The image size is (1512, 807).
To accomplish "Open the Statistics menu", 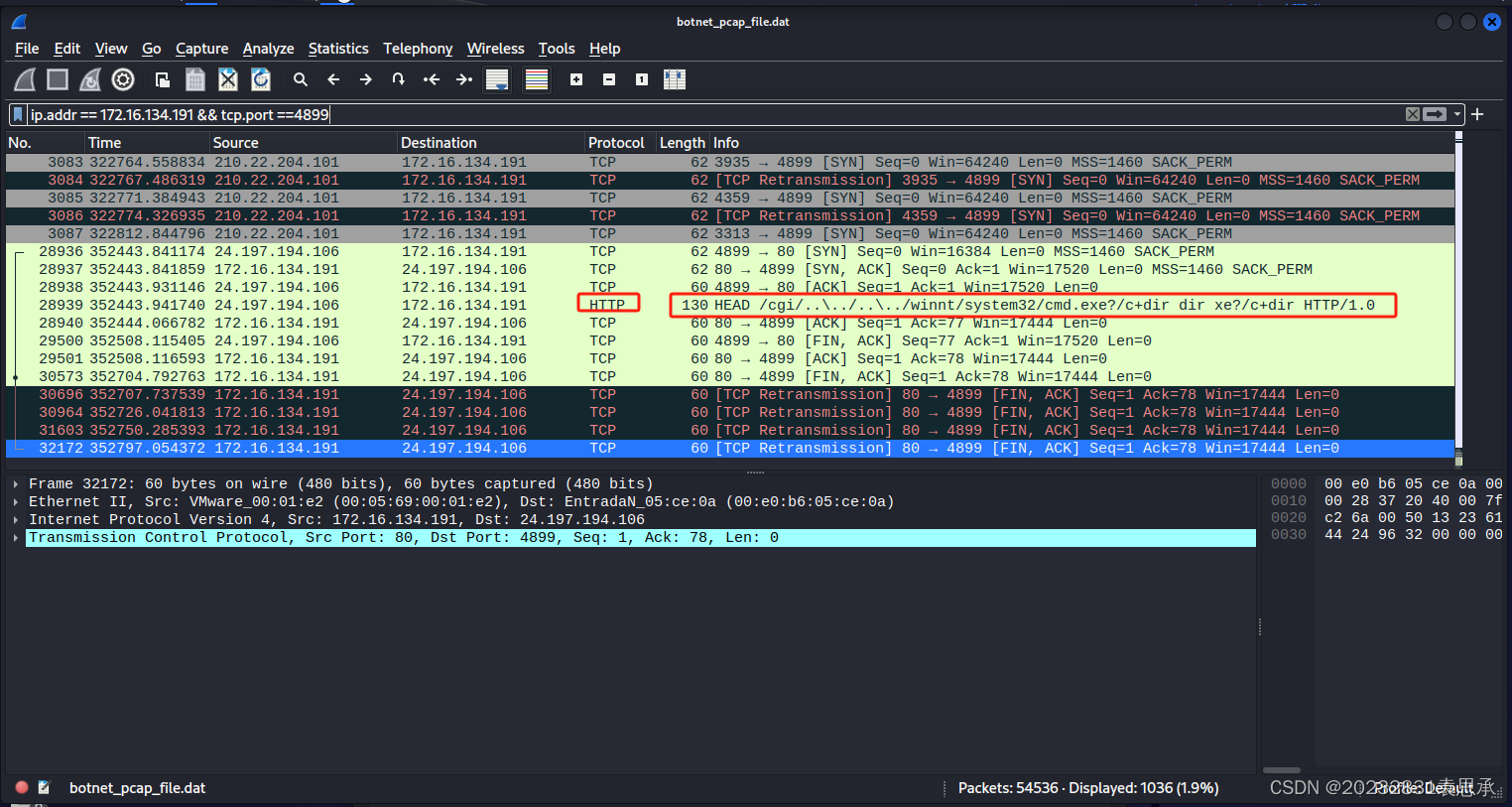I will (x=338, y=49).
